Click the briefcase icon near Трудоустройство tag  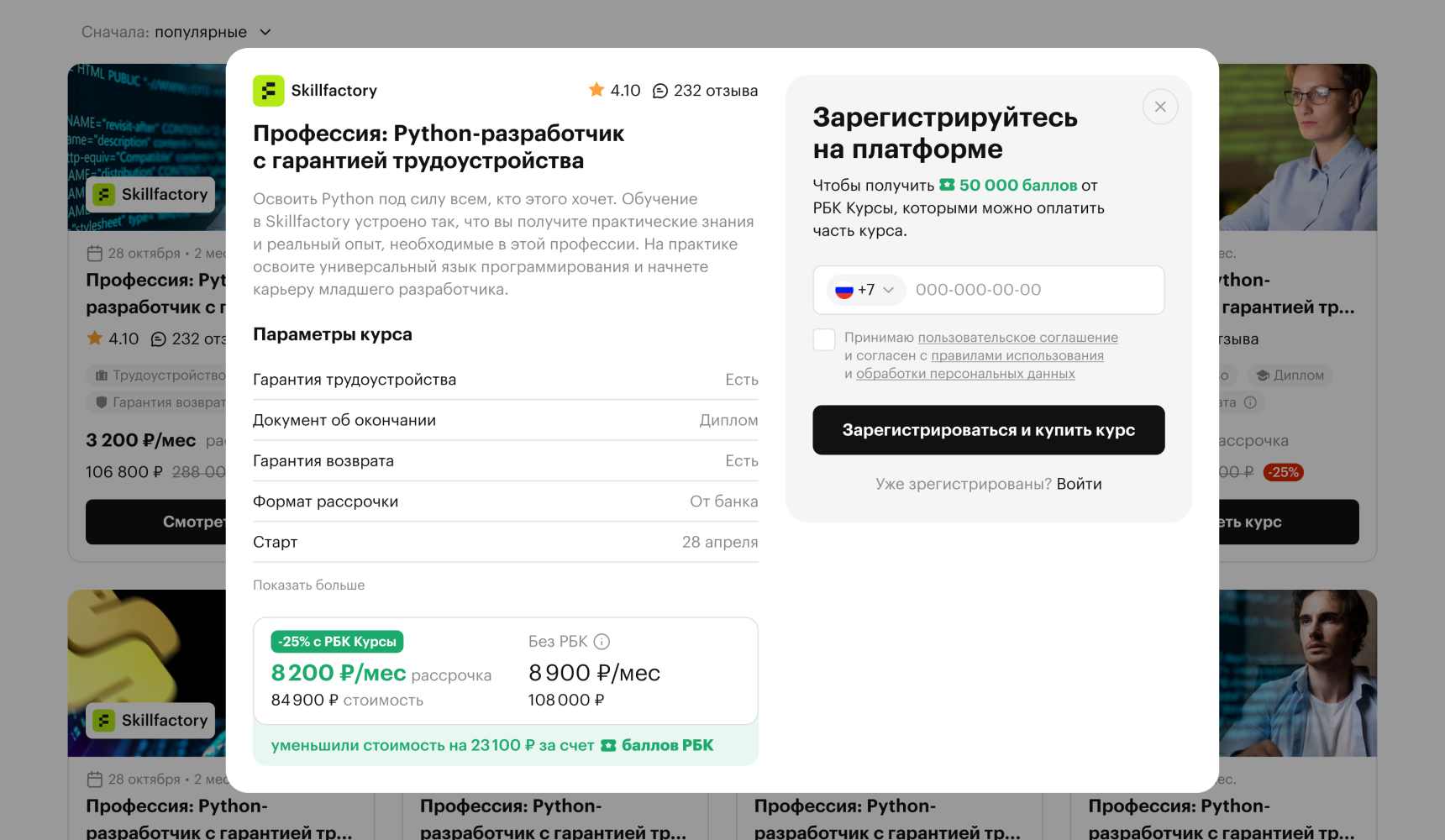click(x=102, y=375)
